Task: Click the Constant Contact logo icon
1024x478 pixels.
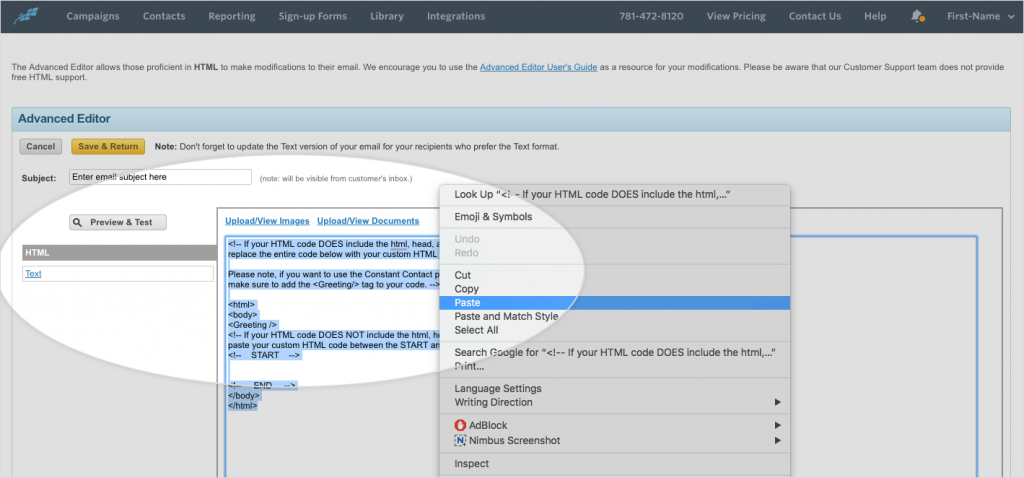Action: click(x=26, y=15)
